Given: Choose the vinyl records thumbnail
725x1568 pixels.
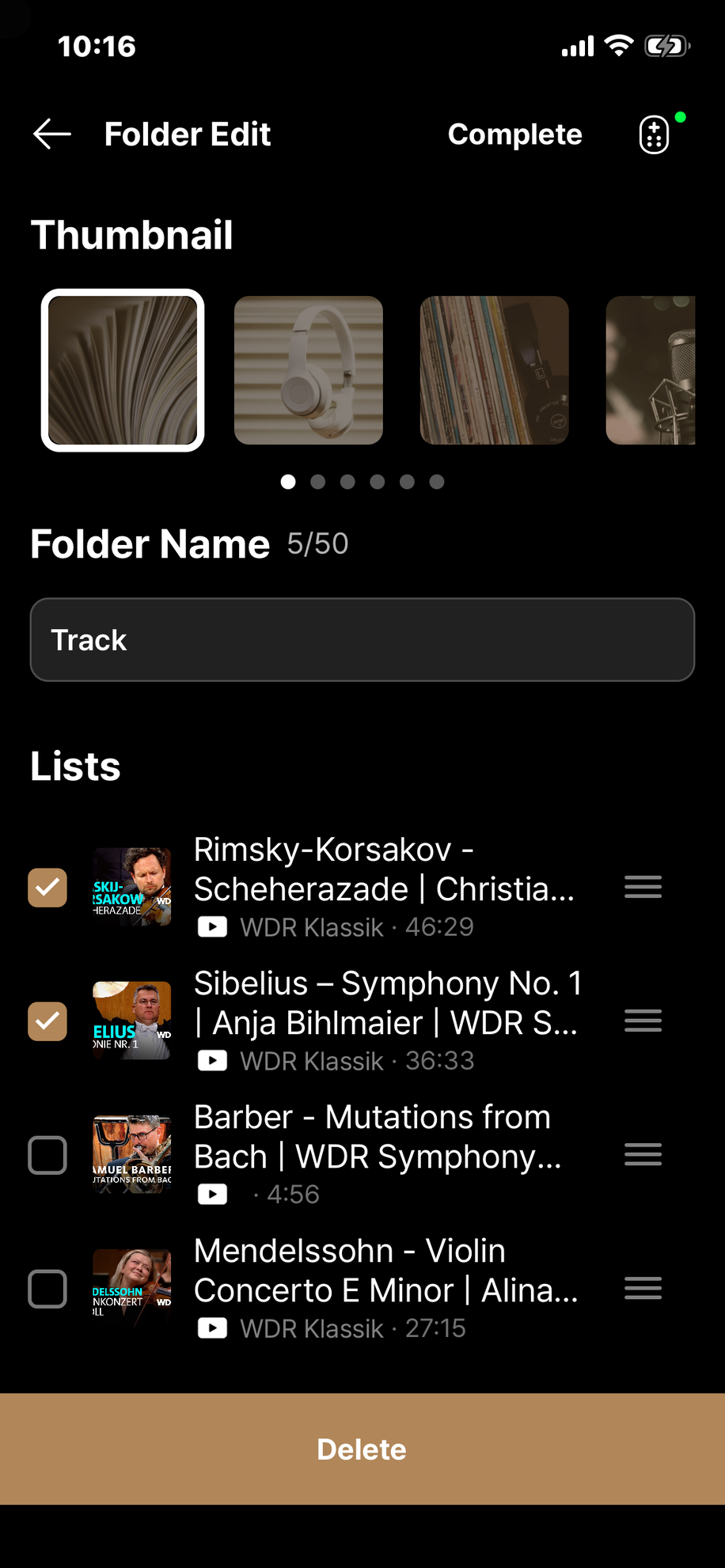Looking at the screenshot, I should pyautogui.click(x=495, y=370).
